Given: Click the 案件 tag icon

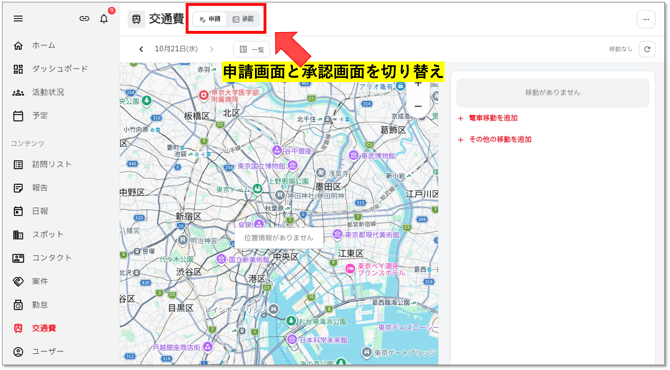Looking at the screenshot, I should coord(18,281).
